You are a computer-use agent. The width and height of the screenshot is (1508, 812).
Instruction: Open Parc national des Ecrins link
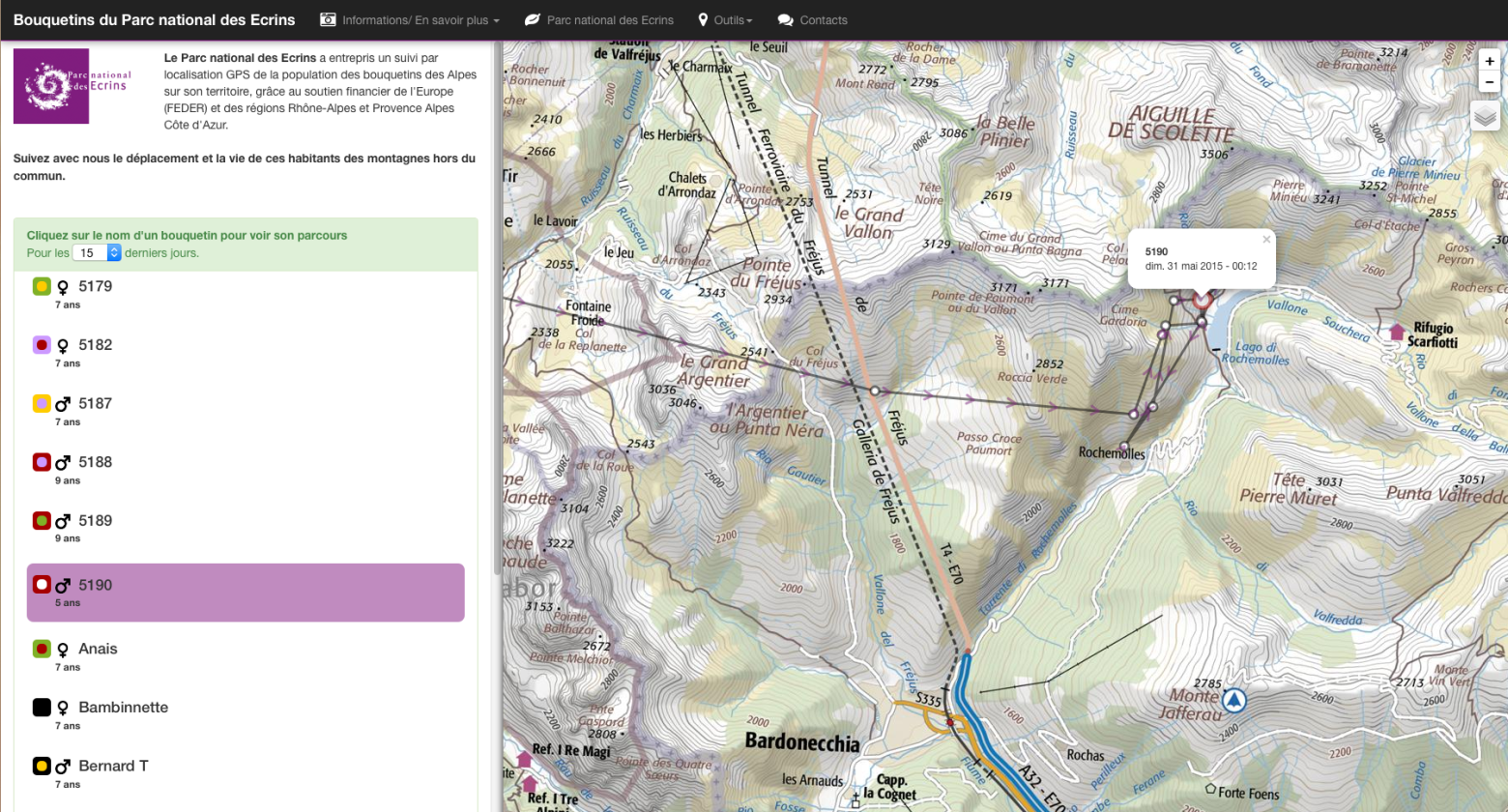coord(599,20)
